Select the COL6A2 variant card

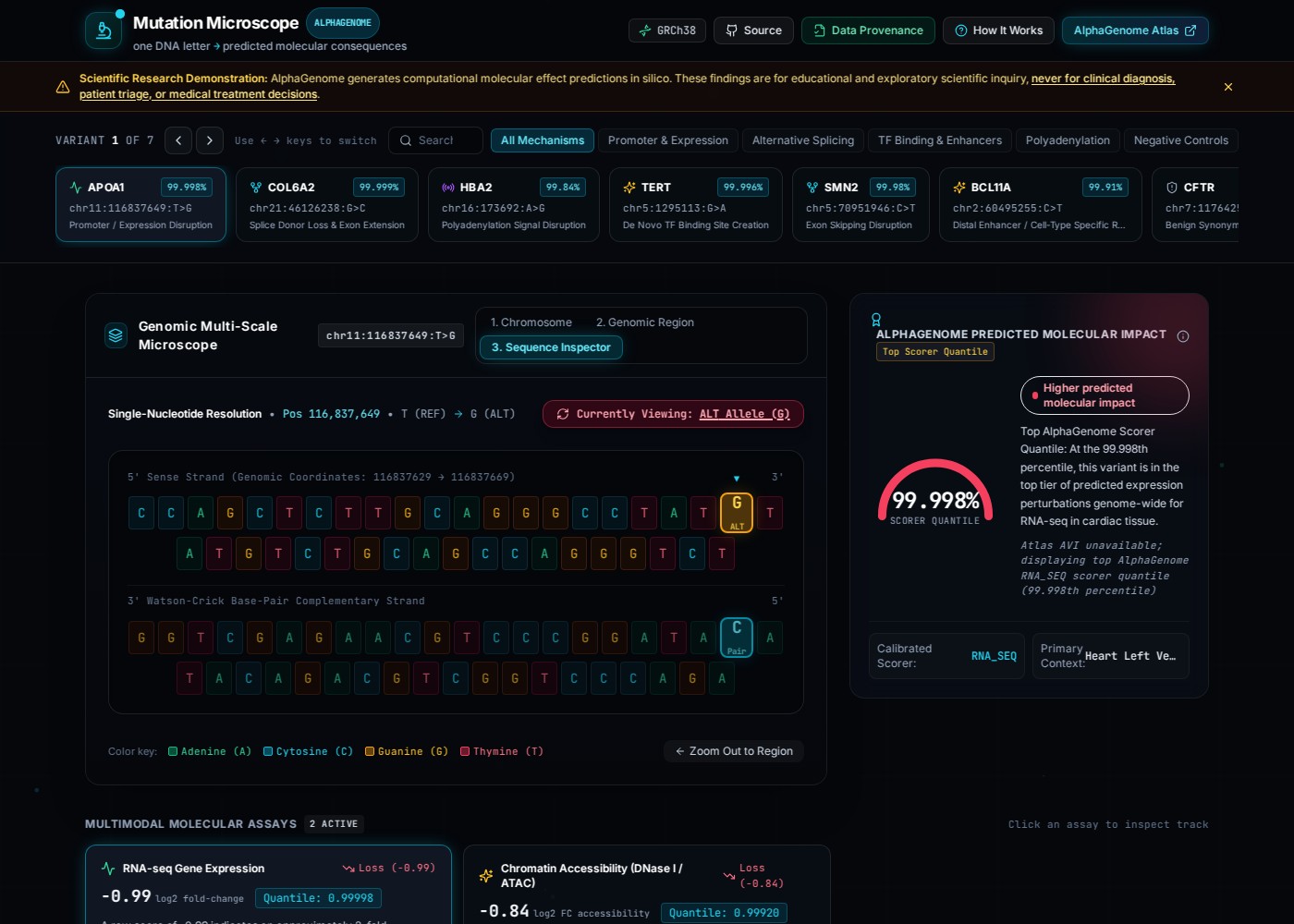click(x=327, y=205)
